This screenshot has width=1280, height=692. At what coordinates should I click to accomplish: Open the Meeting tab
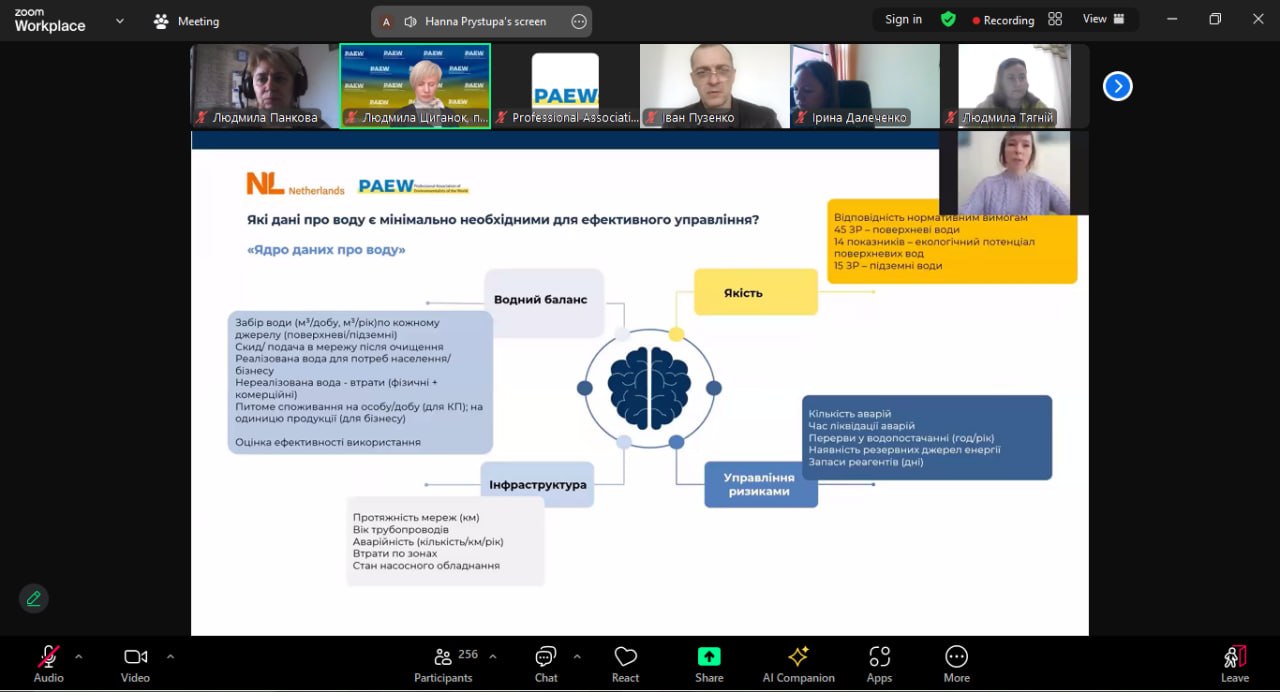click(x=186, y=21)
